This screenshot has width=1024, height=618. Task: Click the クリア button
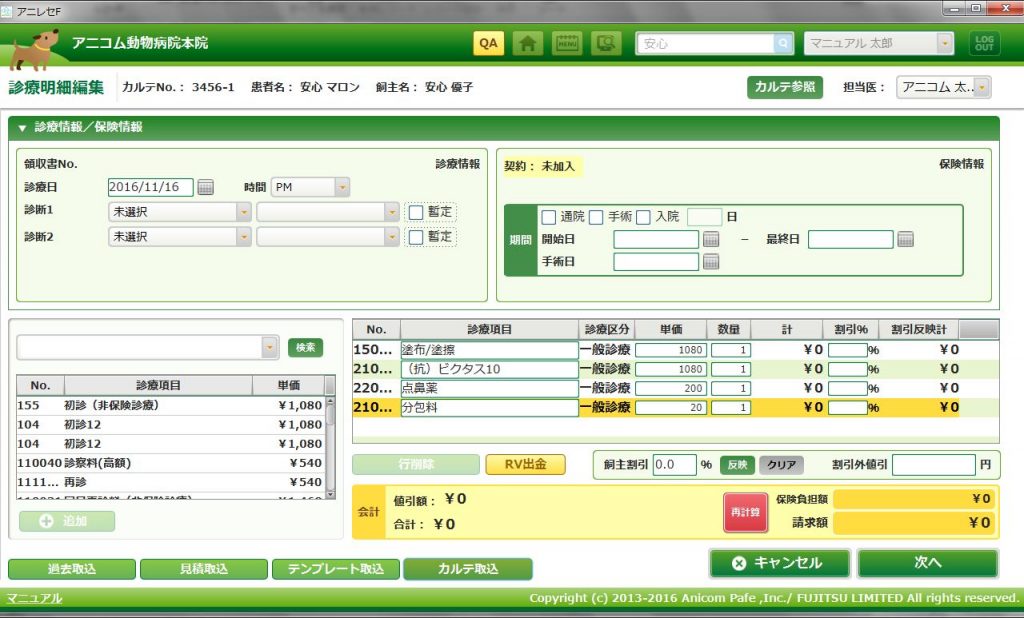(x=782, y=464)
